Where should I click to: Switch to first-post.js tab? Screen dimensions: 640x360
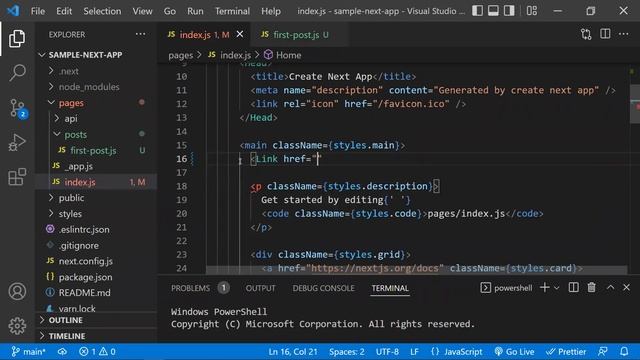coord(296,35)
